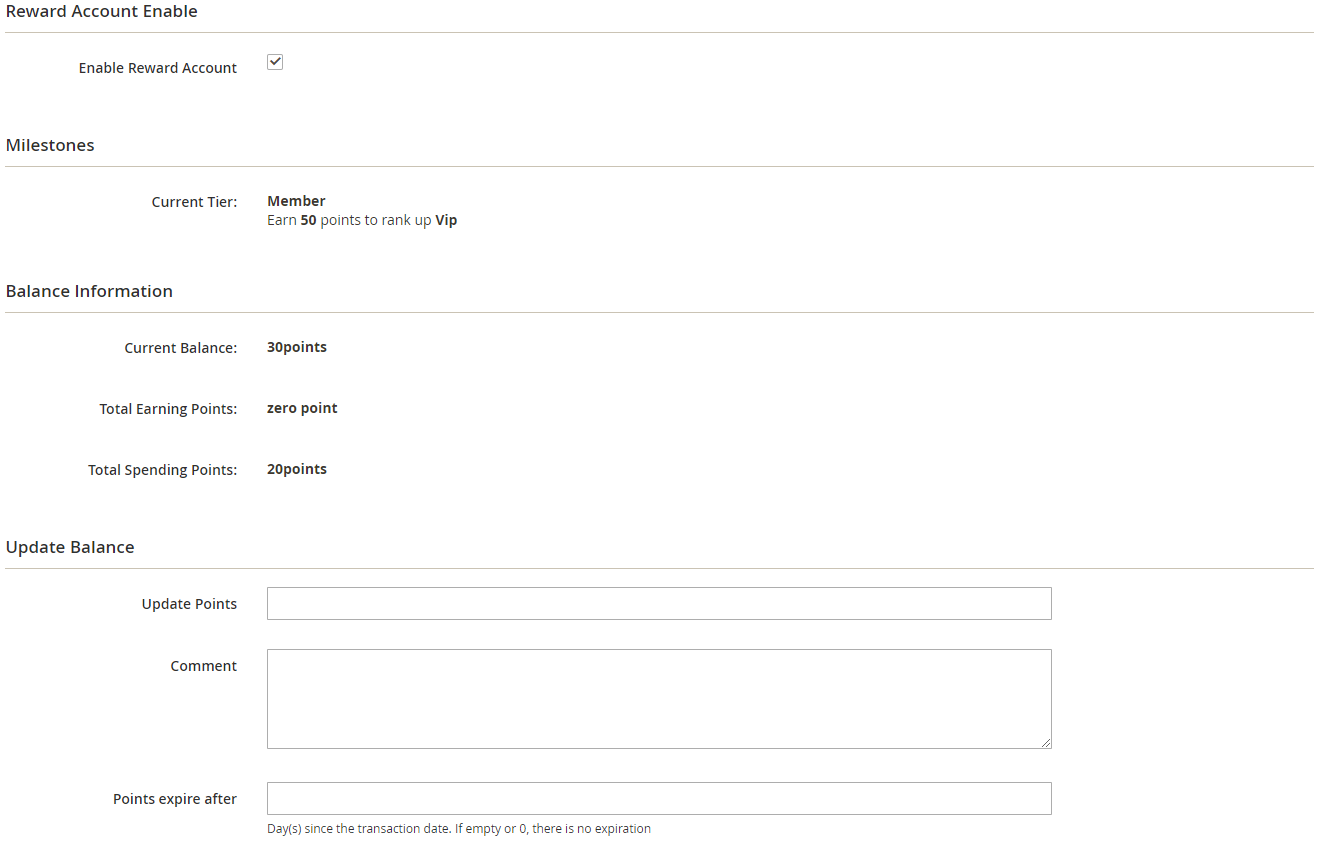Click the Enable Reward Account label
The height and width of the screenshot is (856, 1322).
pos(158,68)
